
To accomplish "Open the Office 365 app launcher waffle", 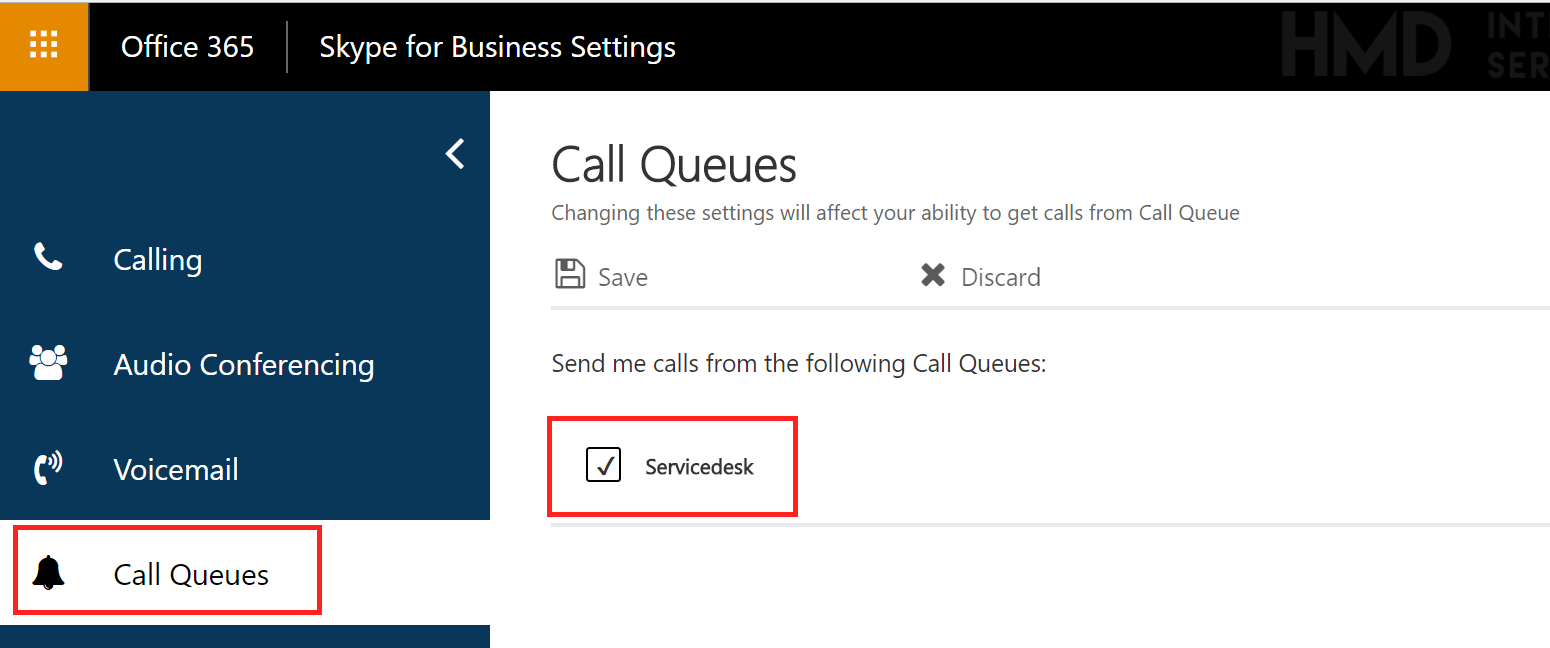I will 44,45.
